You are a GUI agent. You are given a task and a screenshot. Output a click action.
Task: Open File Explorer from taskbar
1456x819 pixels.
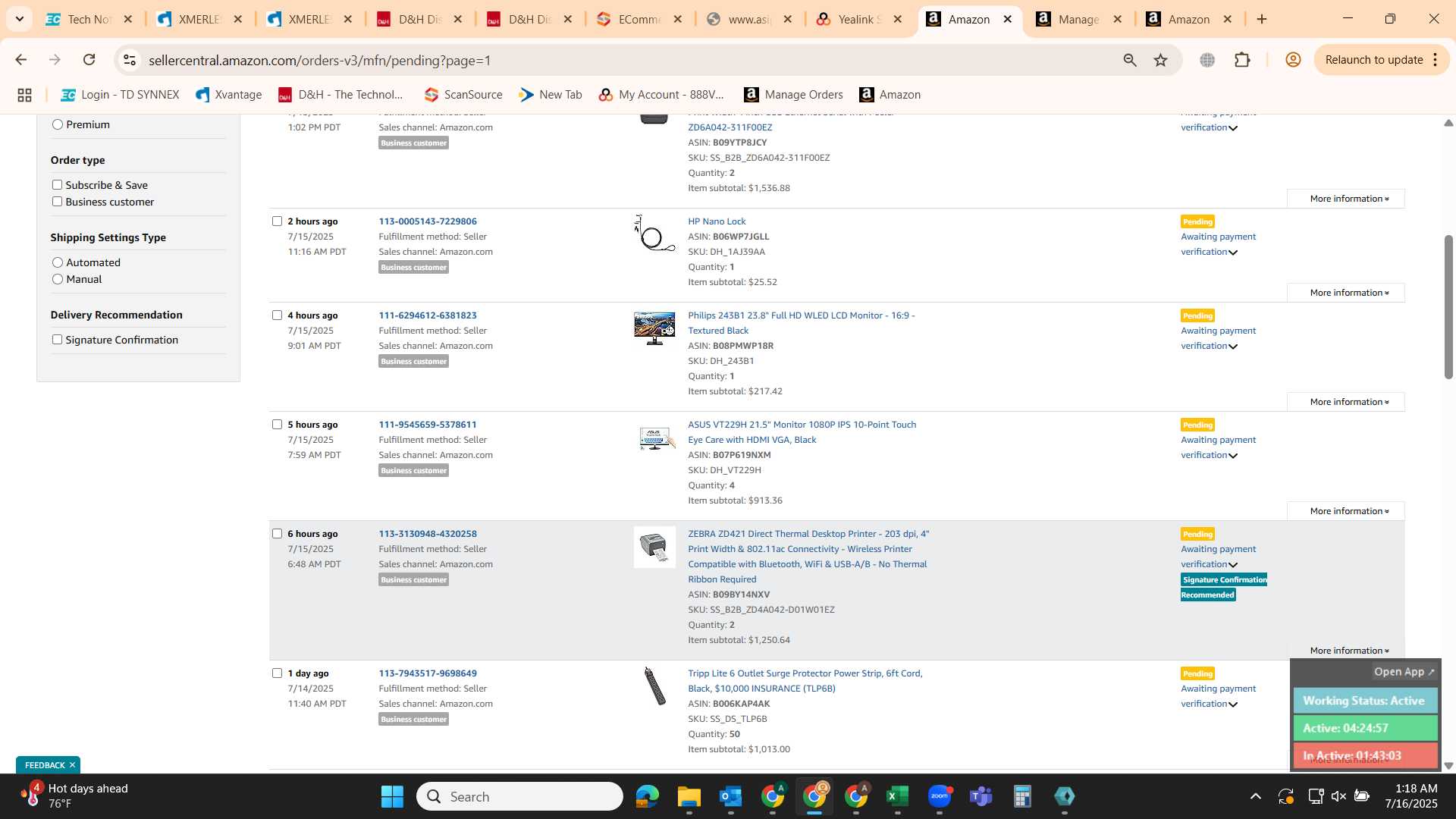point(689,796)
